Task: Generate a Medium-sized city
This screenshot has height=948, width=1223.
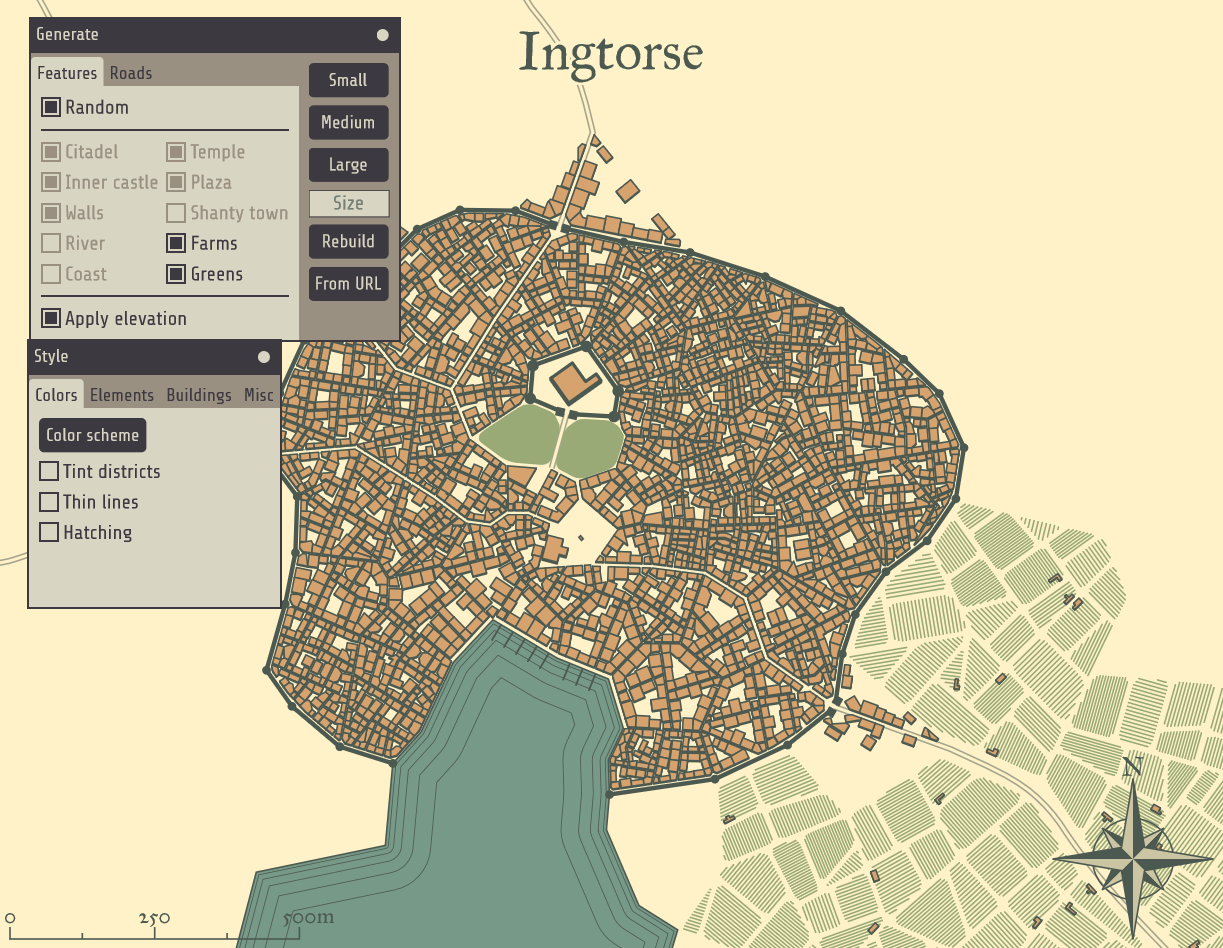Action: 348,122
